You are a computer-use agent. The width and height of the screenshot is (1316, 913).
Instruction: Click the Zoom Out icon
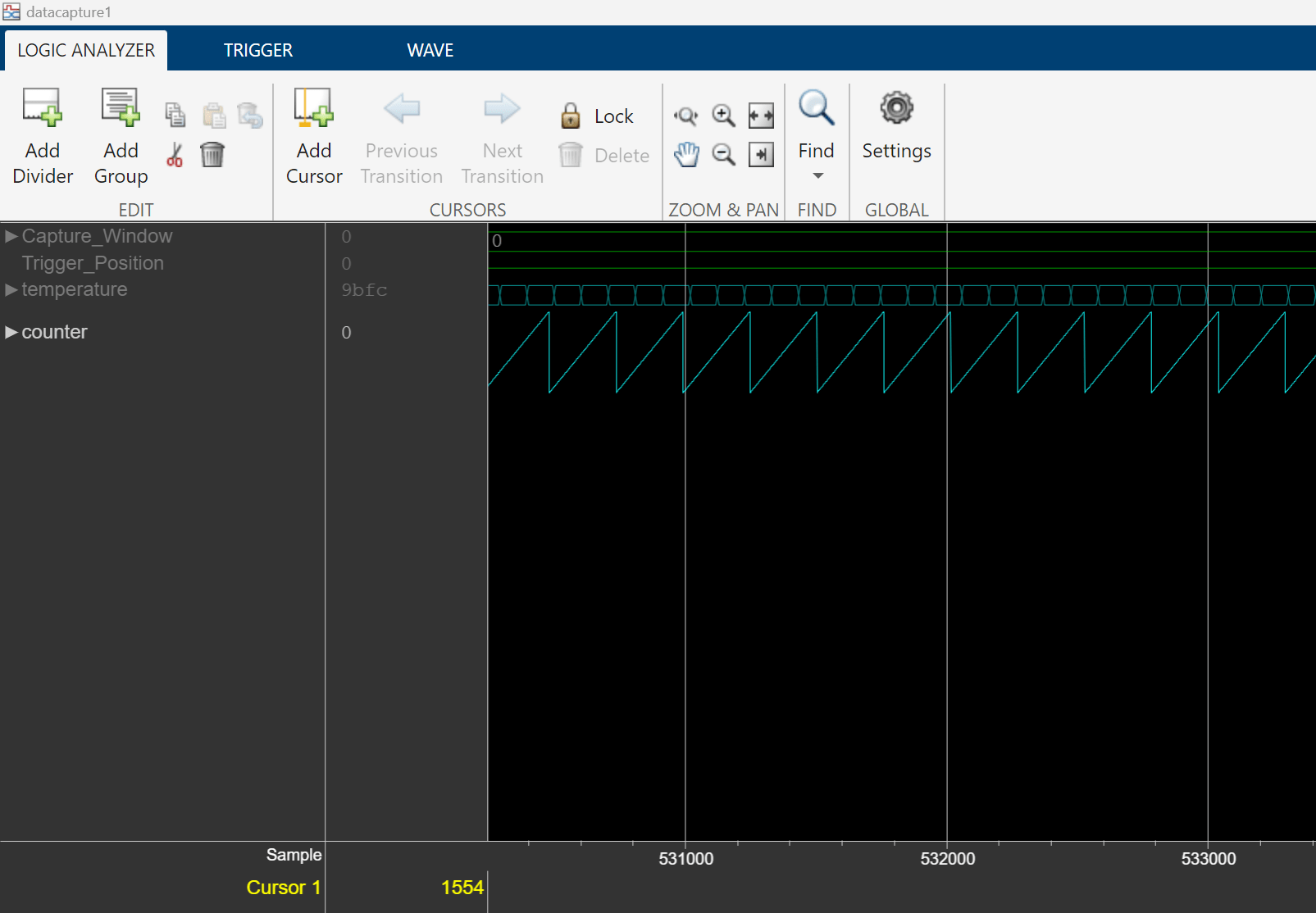(x=722, y=154)
